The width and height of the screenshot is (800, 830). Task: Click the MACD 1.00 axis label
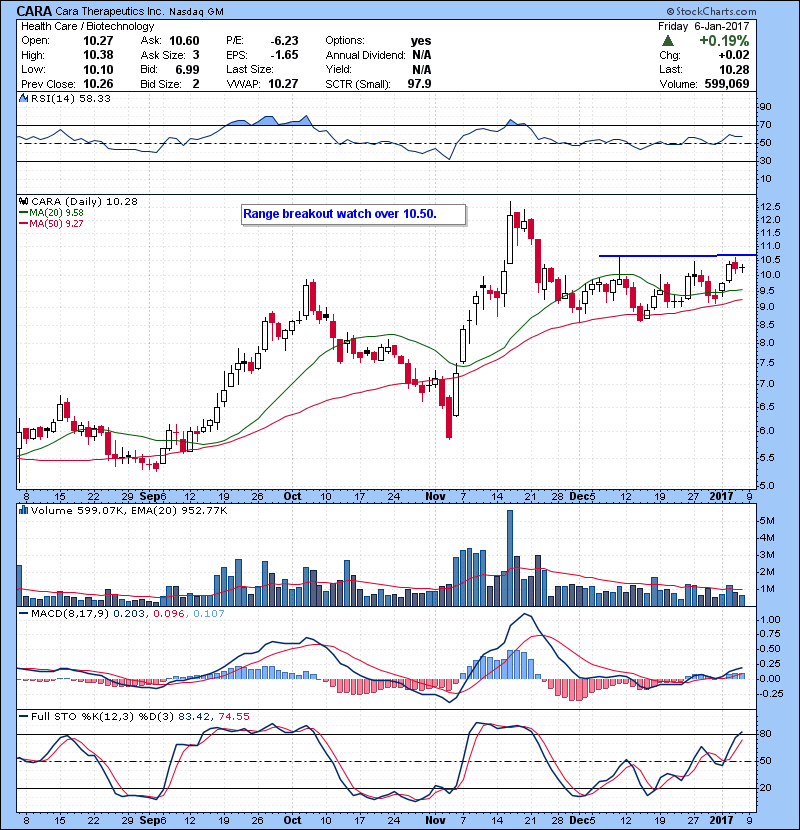(770, 619)
